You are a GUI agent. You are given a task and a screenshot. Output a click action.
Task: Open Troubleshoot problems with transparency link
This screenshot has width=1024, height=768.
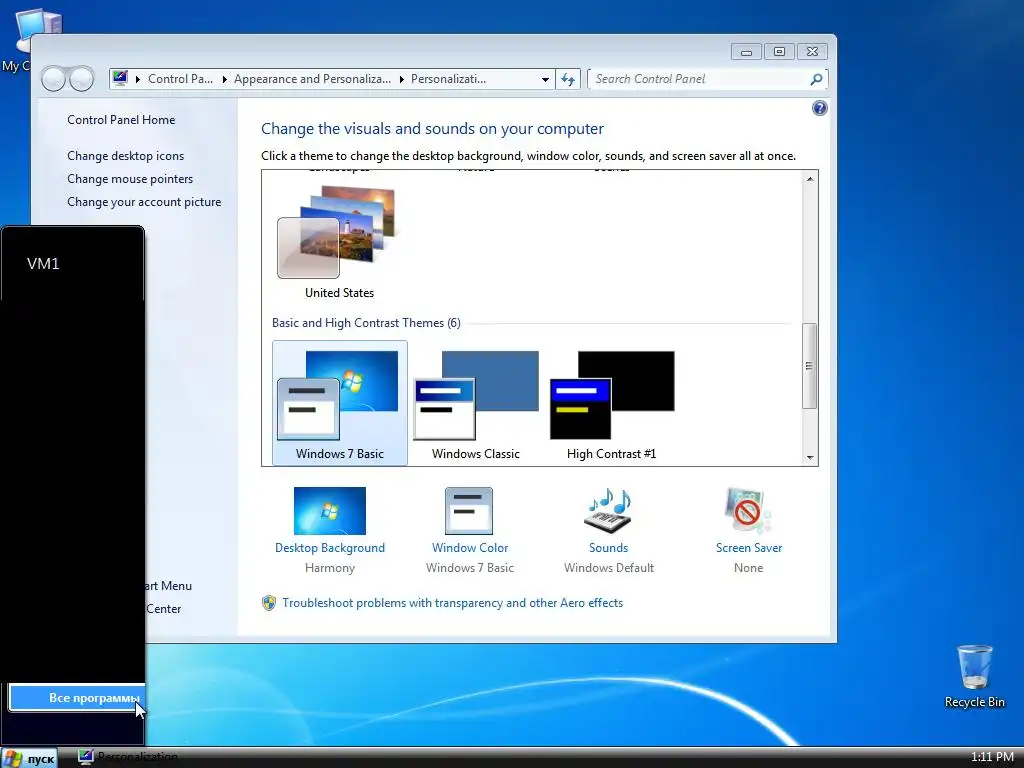(x=453, y=603)
